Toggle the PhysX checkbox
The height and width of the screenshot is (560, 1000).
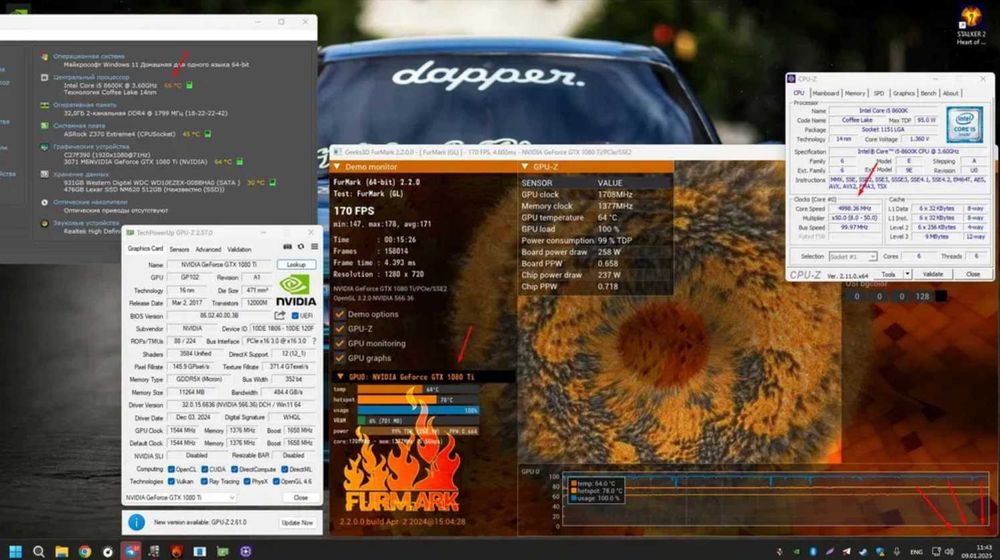pyautogui.click(x=247, y=482)
